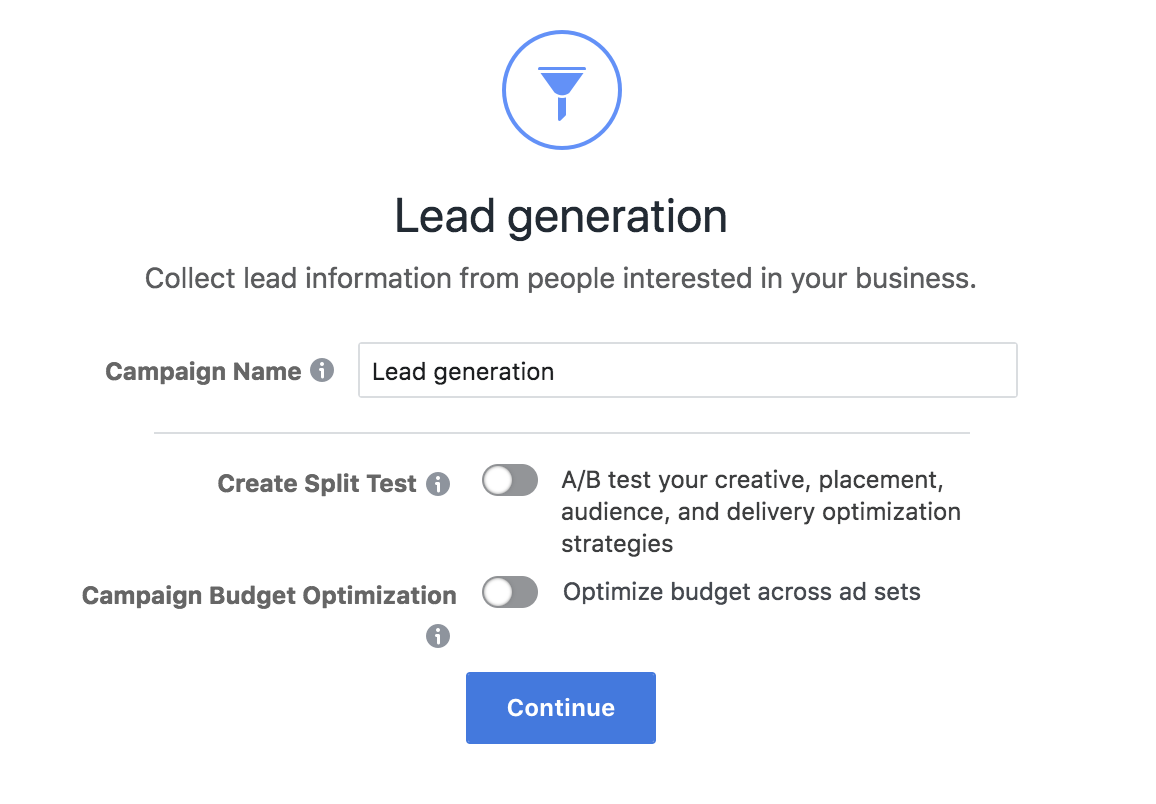Click the "Collect lead information" subtitle text
Image resolution: width=1156 pixels, height=804 pixels.
pos(560,278)
